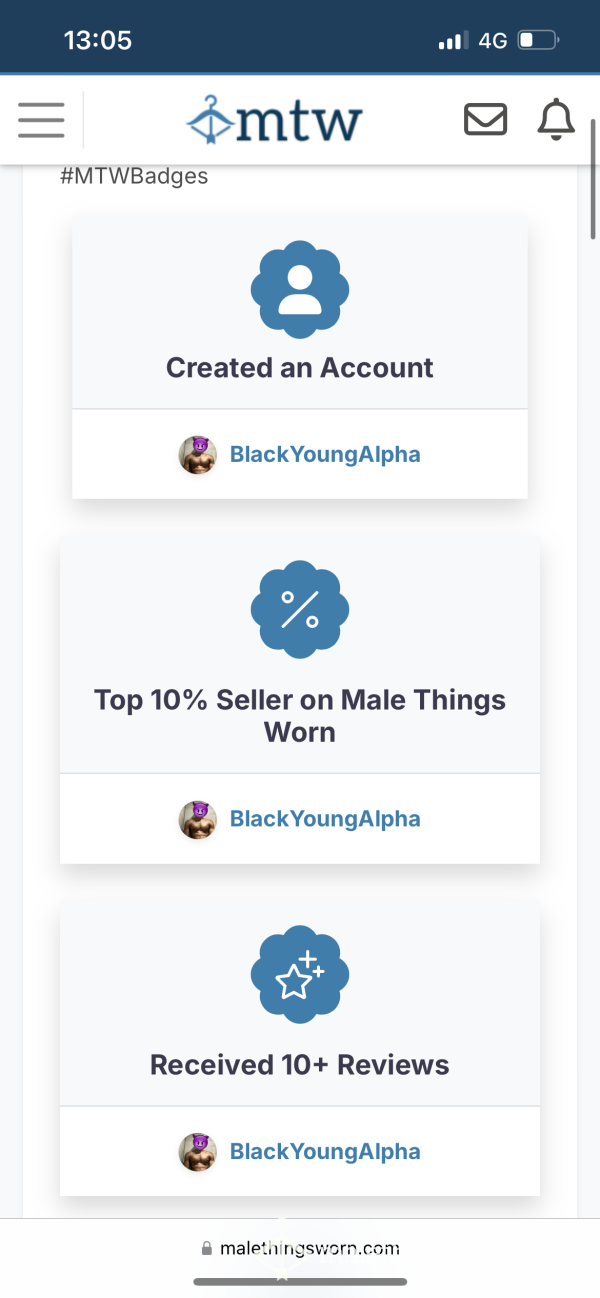The height and width of the screenshot is (1298, 600).
Task: Tap the #MTWBadges hashtag text
Action: pos(134,176)
